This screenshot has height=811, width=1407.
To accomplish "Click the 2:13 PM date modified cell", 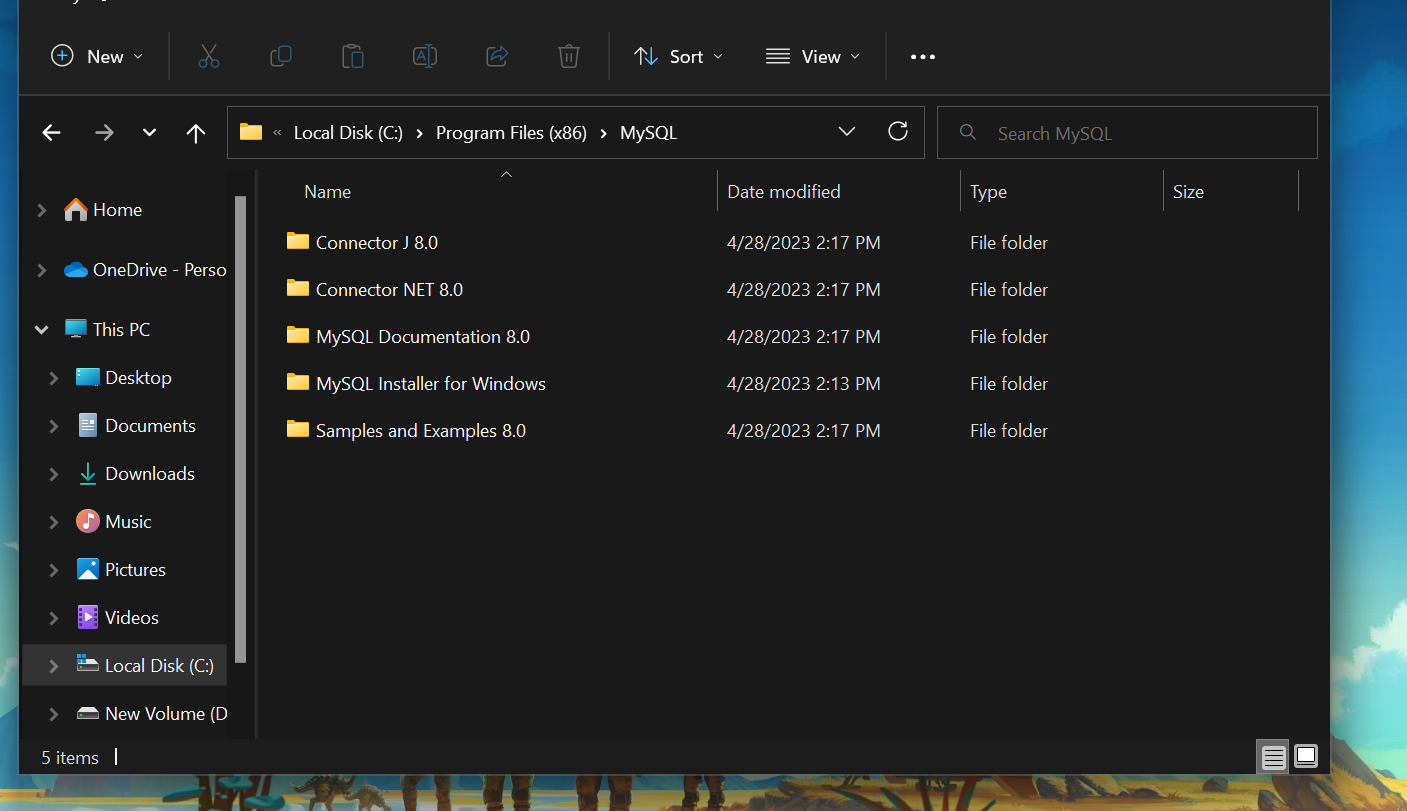I will [804, 383].
